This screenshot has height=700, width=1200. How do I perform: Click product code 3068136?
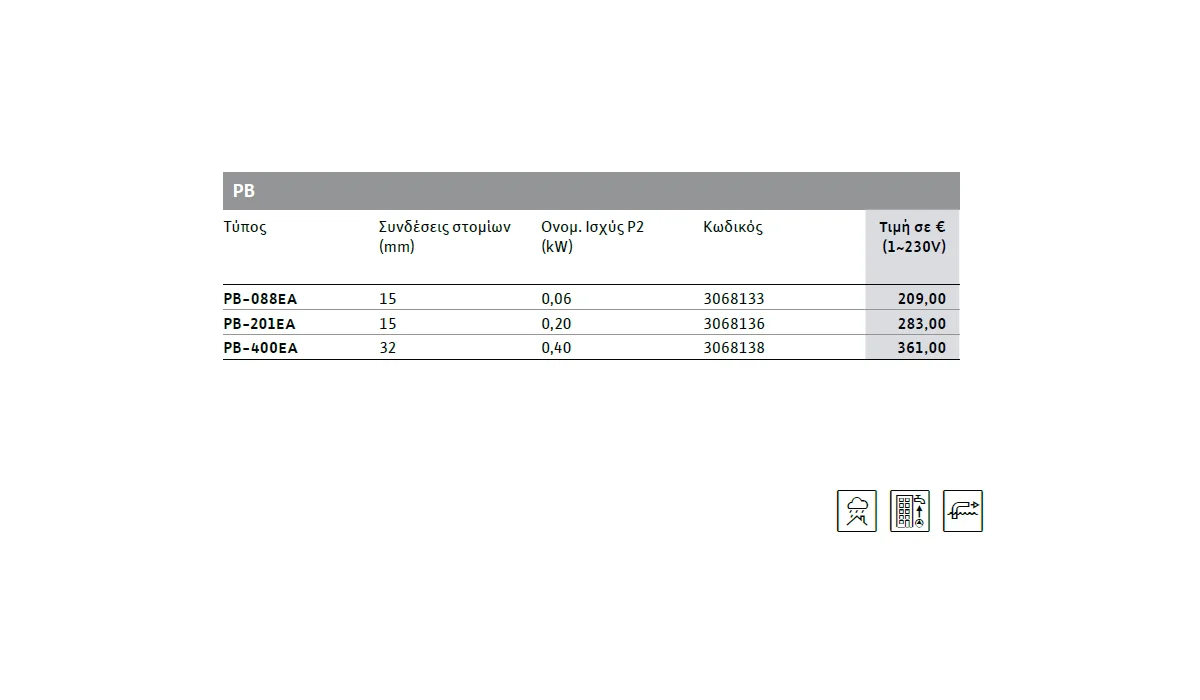point(734,324)
